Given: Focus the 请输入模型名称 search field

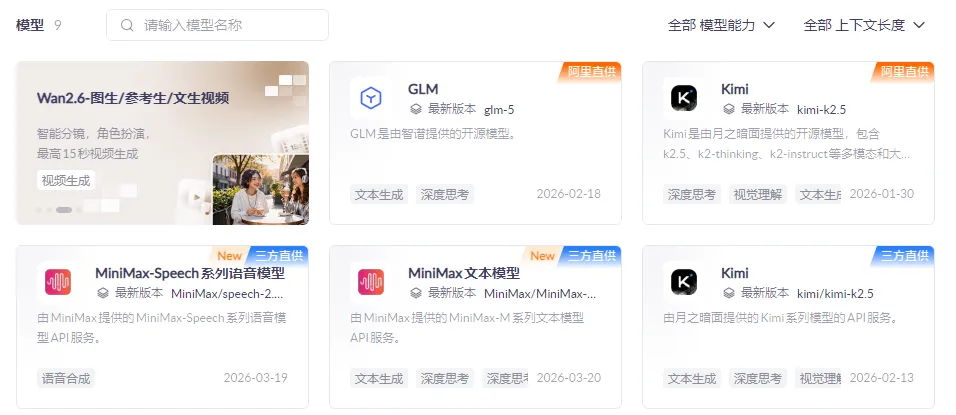Looking at the screenshot, I should (218, 25).
